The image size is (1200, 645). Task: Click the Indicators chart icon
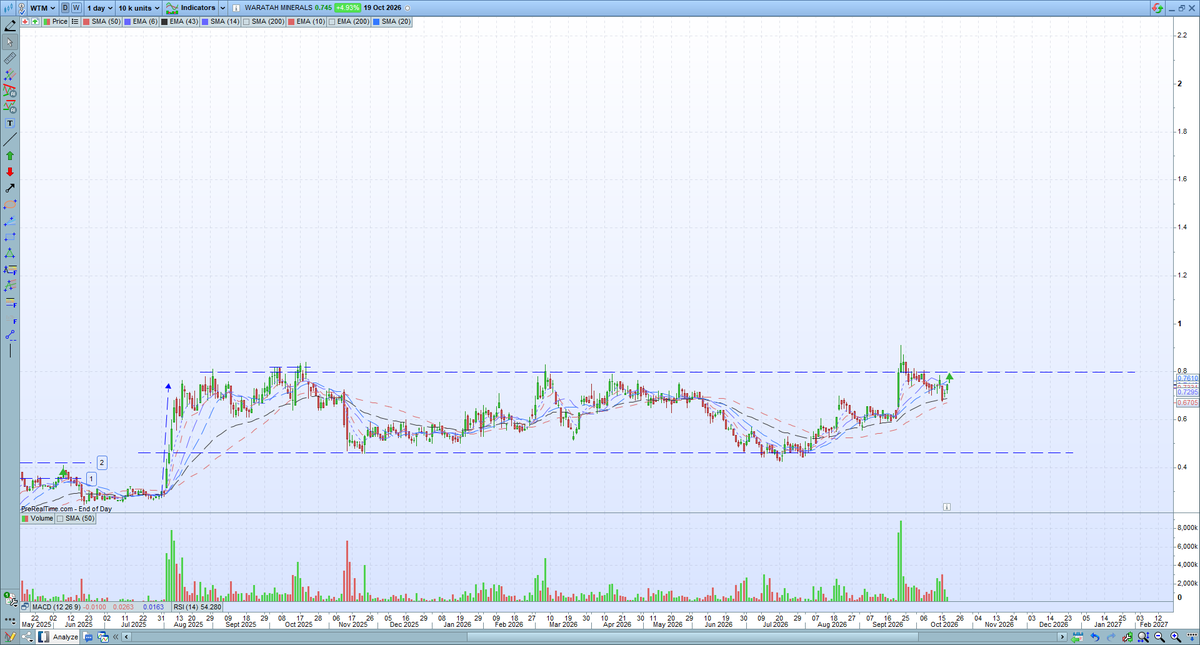(171, 7)
